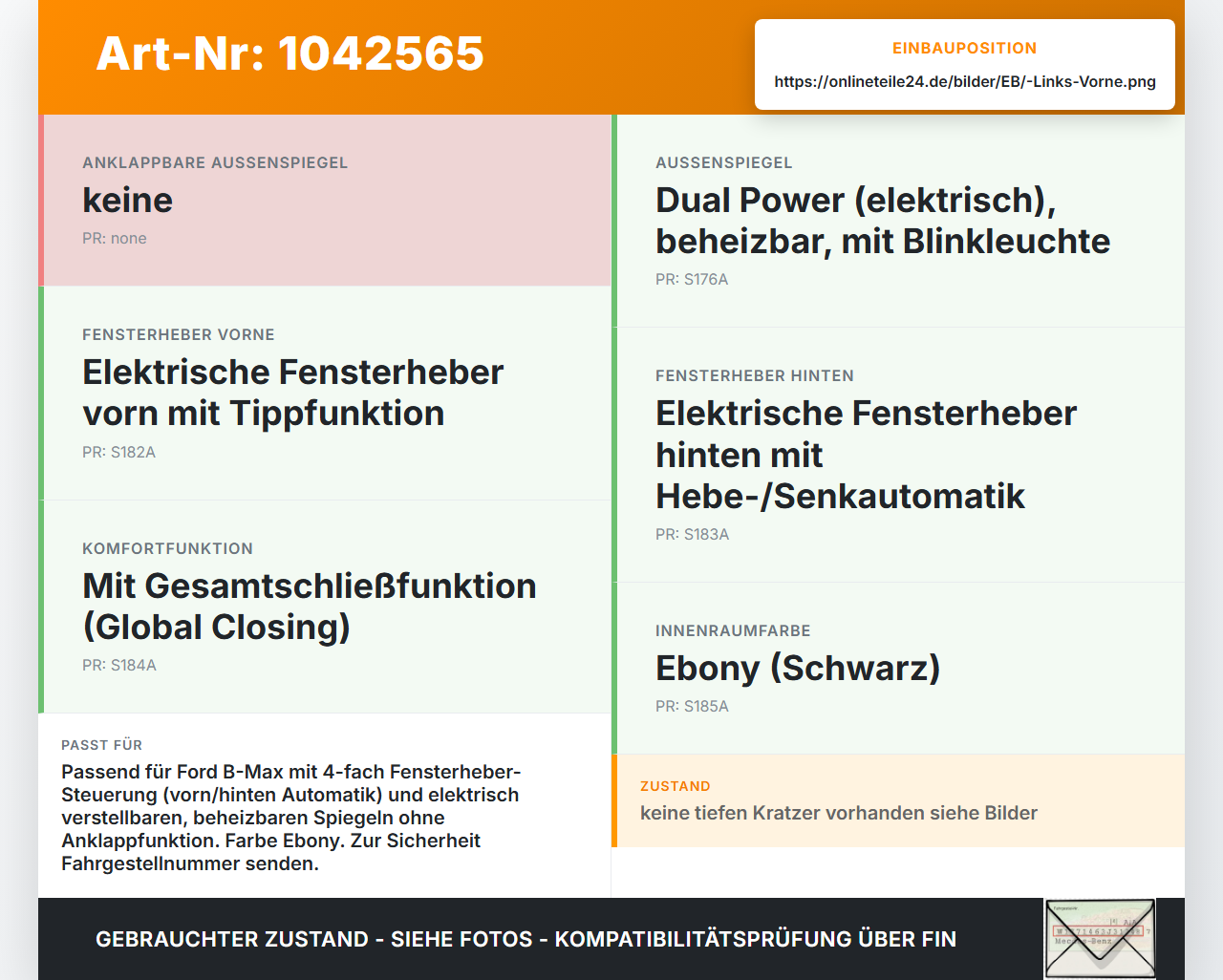
Task: Click 'PR: S185A' code
Action: tap(692, 706)
